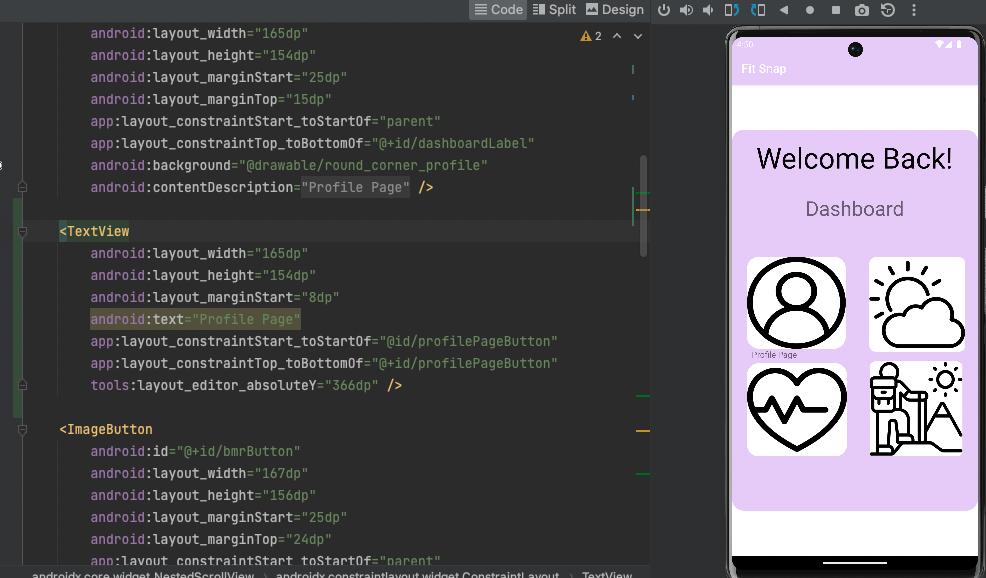Click the highlighted android:text="Profile Page" attribute
Viewport: 986px width, 578px height.
click(x=196, y=320)
